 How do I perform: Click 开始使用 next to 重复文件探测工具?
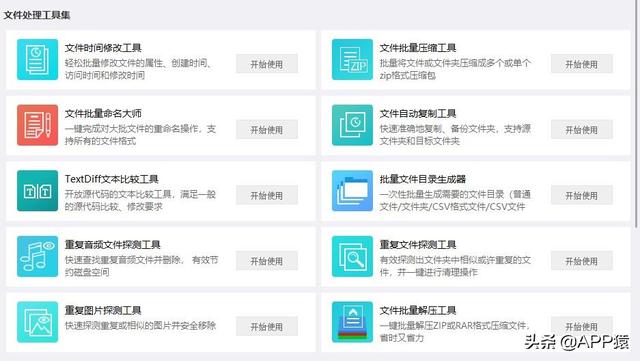point(582,261)
